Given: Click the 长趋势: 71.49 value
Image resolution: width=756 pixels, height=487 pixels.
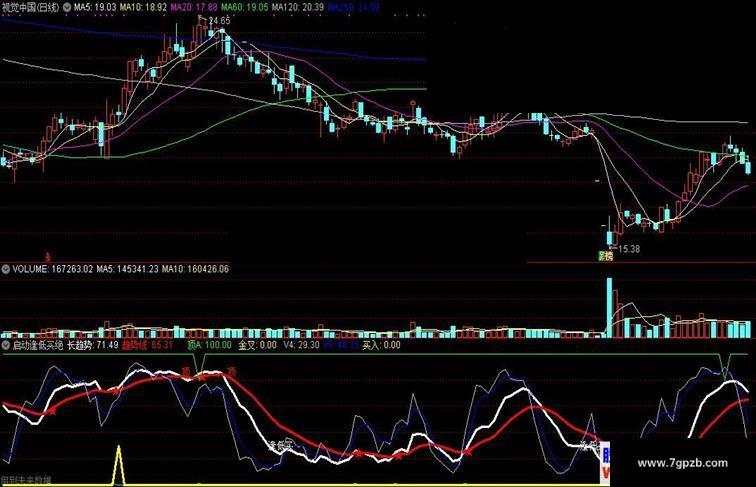Looking at the screenshot, I should 92,345.
